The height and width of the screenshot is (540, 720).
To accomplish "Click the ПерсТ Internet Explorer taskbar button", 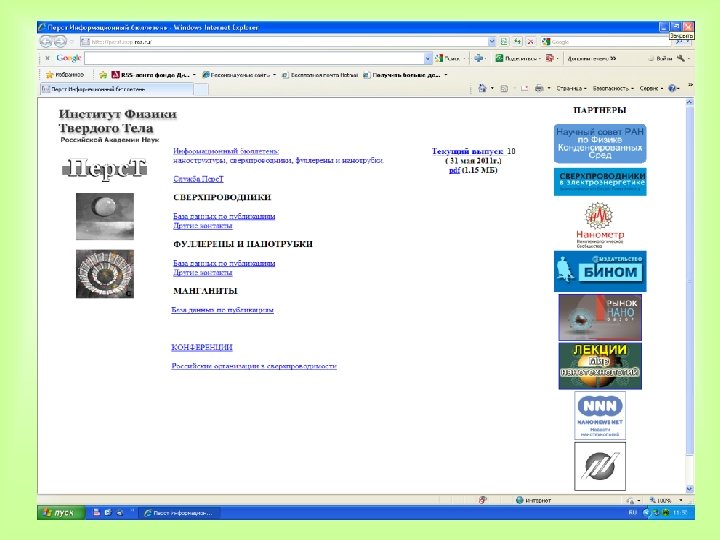I will pyautogui.click(x=180, y=513).
